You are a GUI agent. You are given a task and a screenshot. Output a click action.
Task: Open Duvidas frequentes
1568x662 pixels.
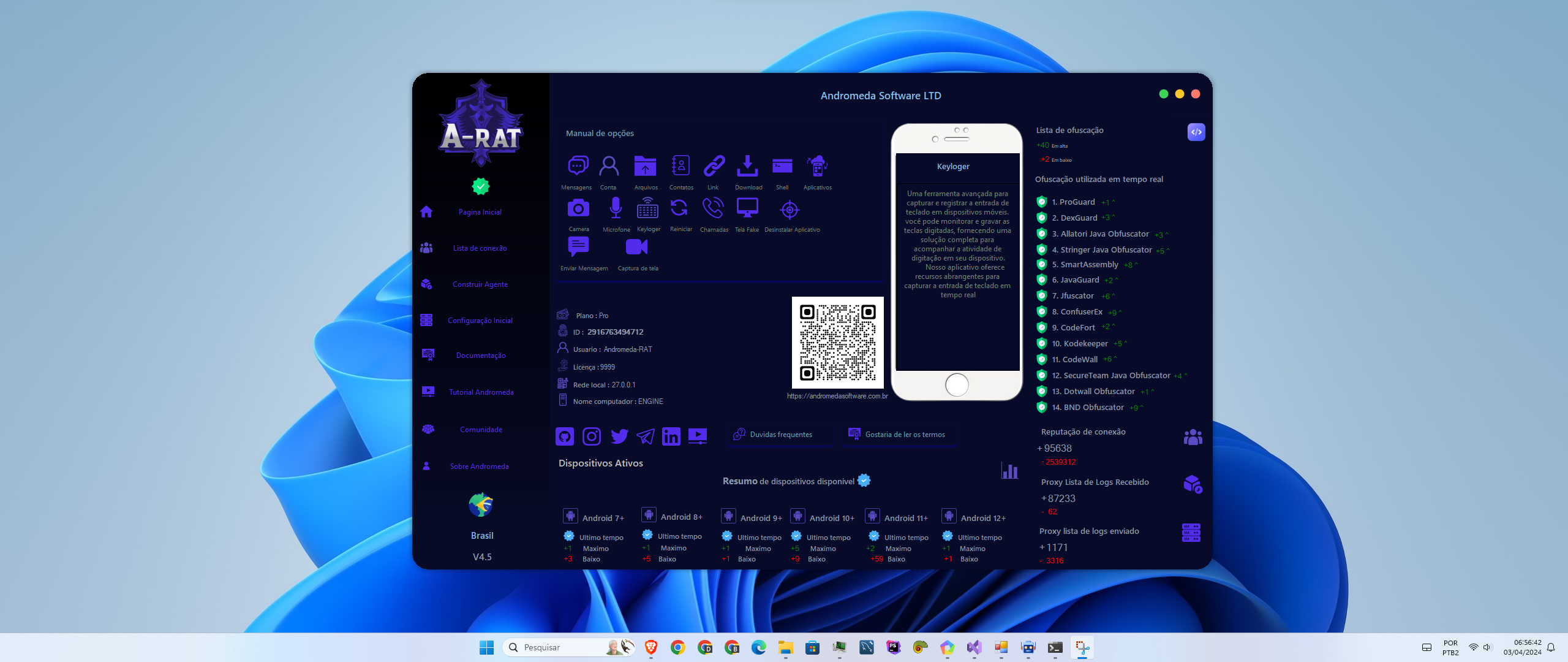780,435
